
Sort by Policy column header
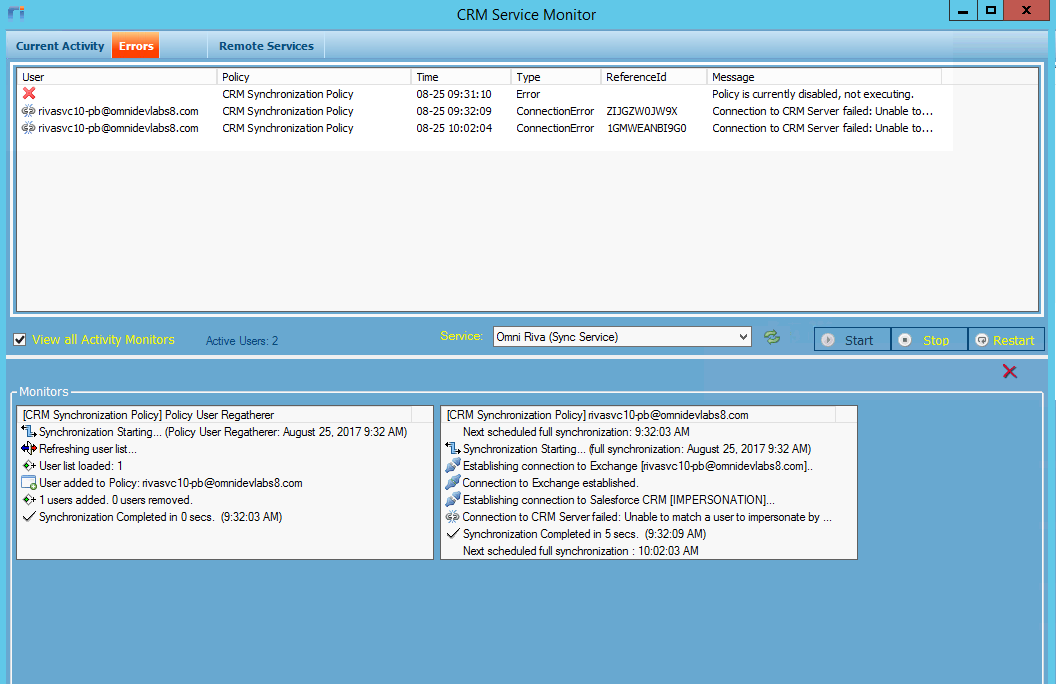314,77
